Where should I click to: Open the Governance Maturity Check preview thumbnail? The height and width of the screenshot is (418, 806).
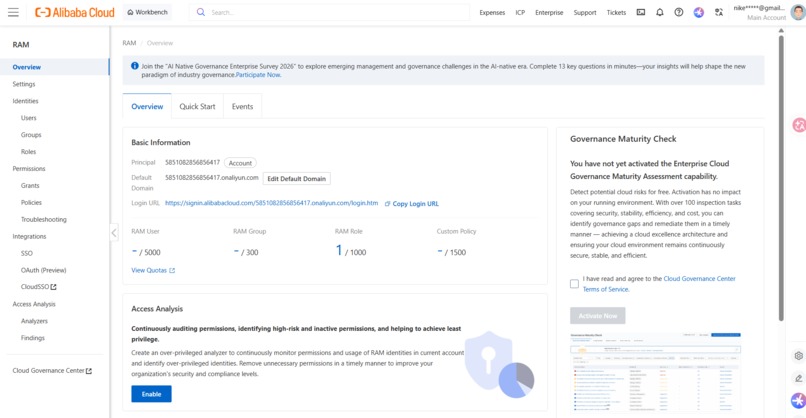click(655, 373)
